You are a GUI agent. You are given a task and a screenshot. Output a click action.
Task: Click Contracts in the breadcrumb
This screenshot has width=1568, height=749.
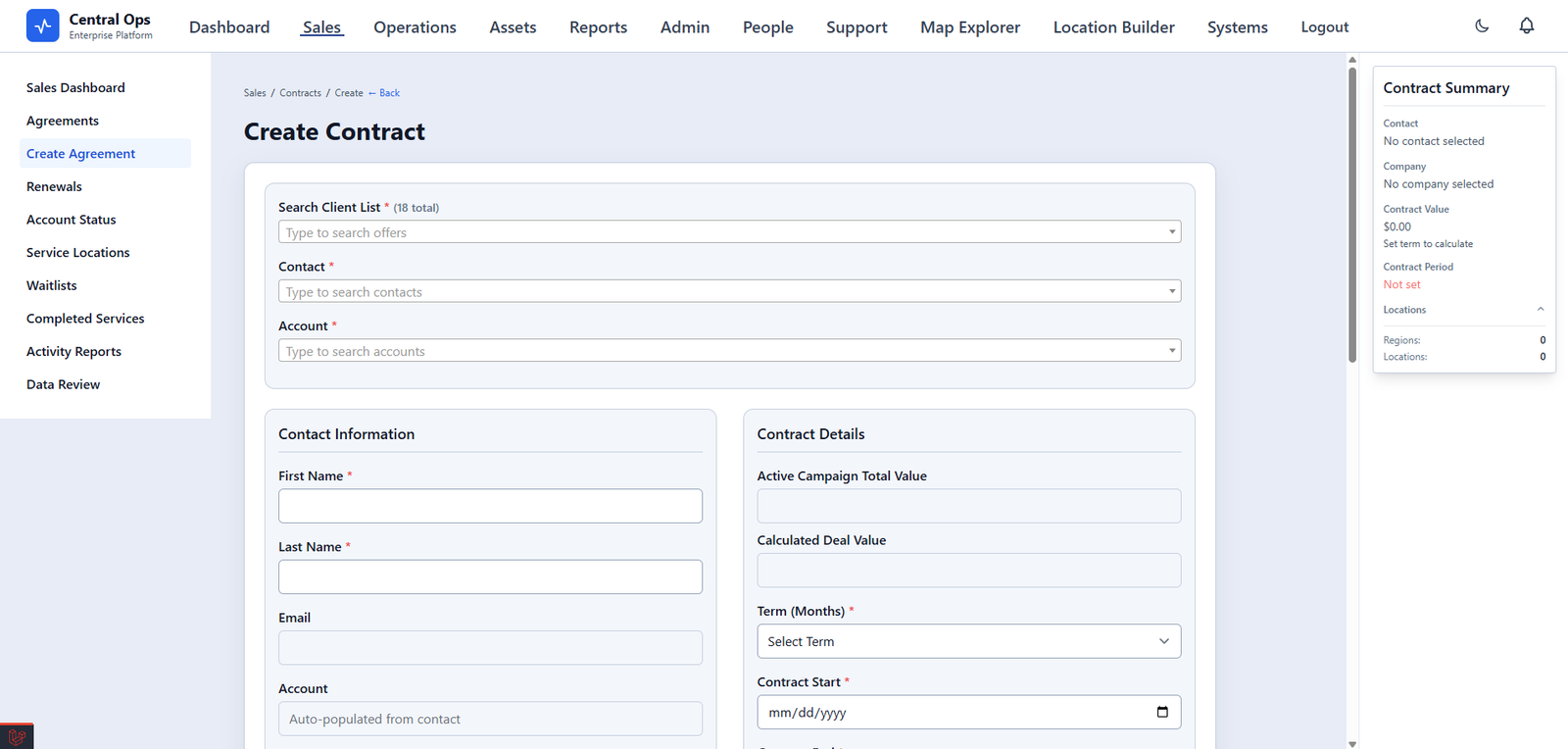click(300, 93)
